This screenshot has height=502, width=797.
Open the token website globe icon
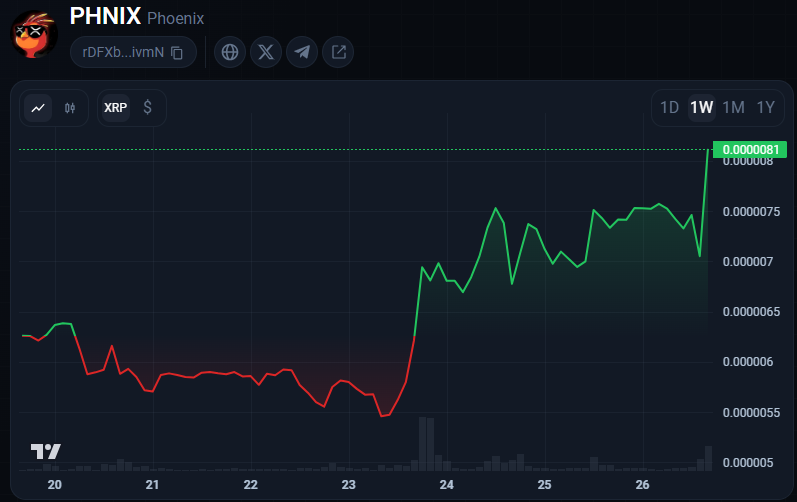click(230, 52)
